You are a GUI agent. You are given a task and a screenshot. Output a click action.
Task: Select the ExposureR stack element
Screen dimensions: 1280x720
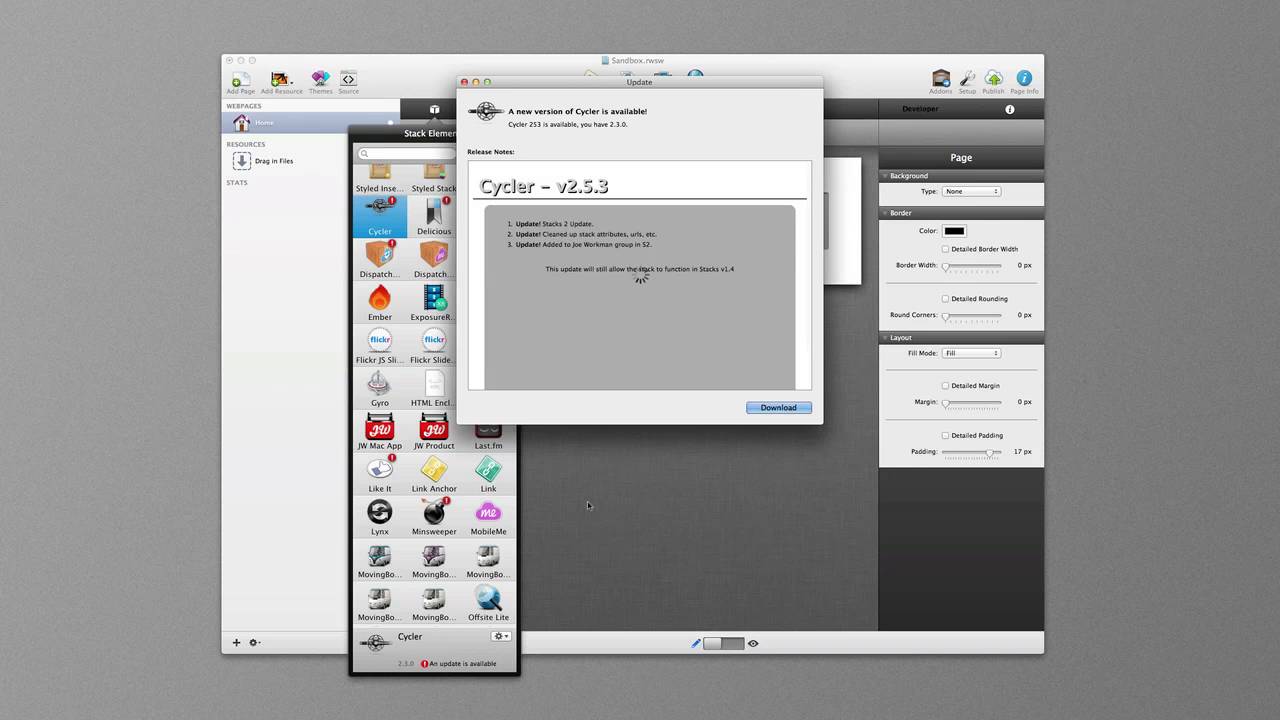434,302
